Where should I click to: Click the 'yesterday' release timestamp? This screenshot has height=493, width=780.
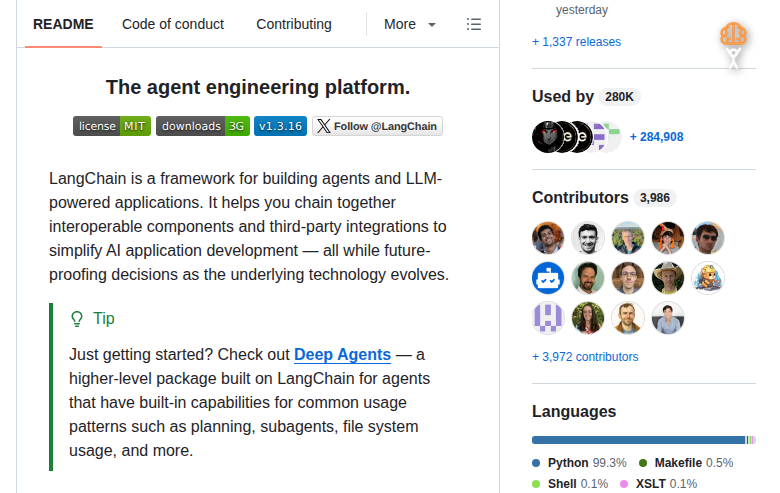click(582, 10)
